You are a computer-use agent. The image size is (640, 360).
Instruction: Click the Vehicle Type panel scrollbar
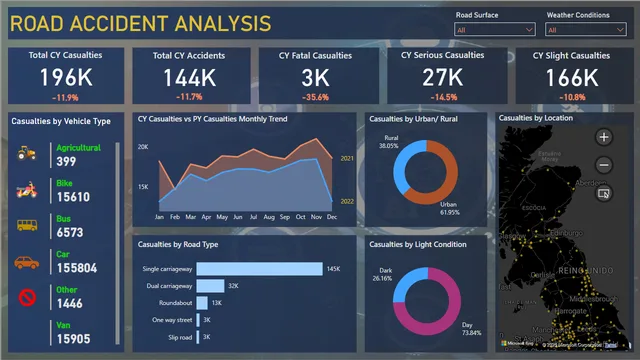118,243
